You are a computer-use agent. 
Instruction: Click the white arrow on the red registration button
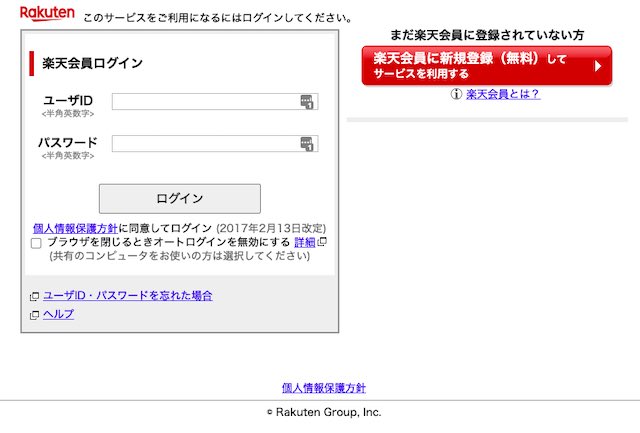click(x=597, y=66)
